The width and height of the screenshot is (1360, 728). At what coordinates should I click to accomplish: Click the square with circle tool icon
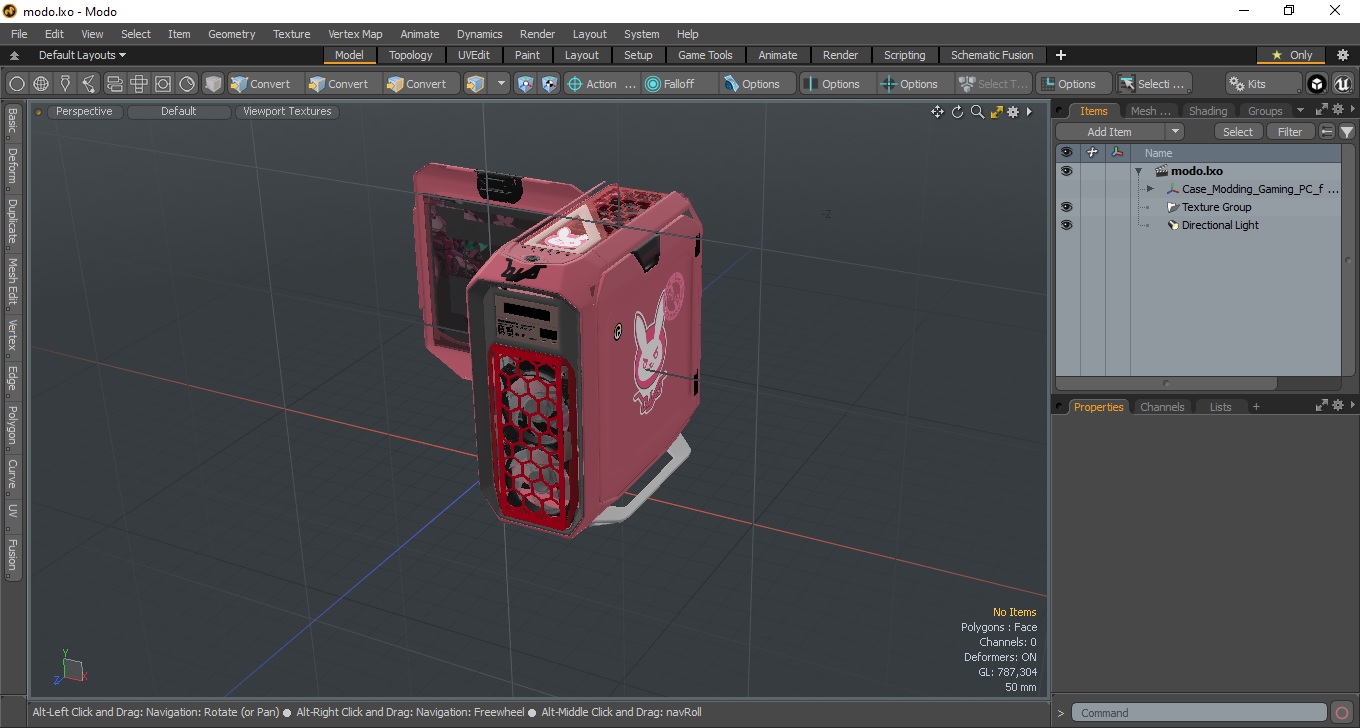[x=163, y=84]
